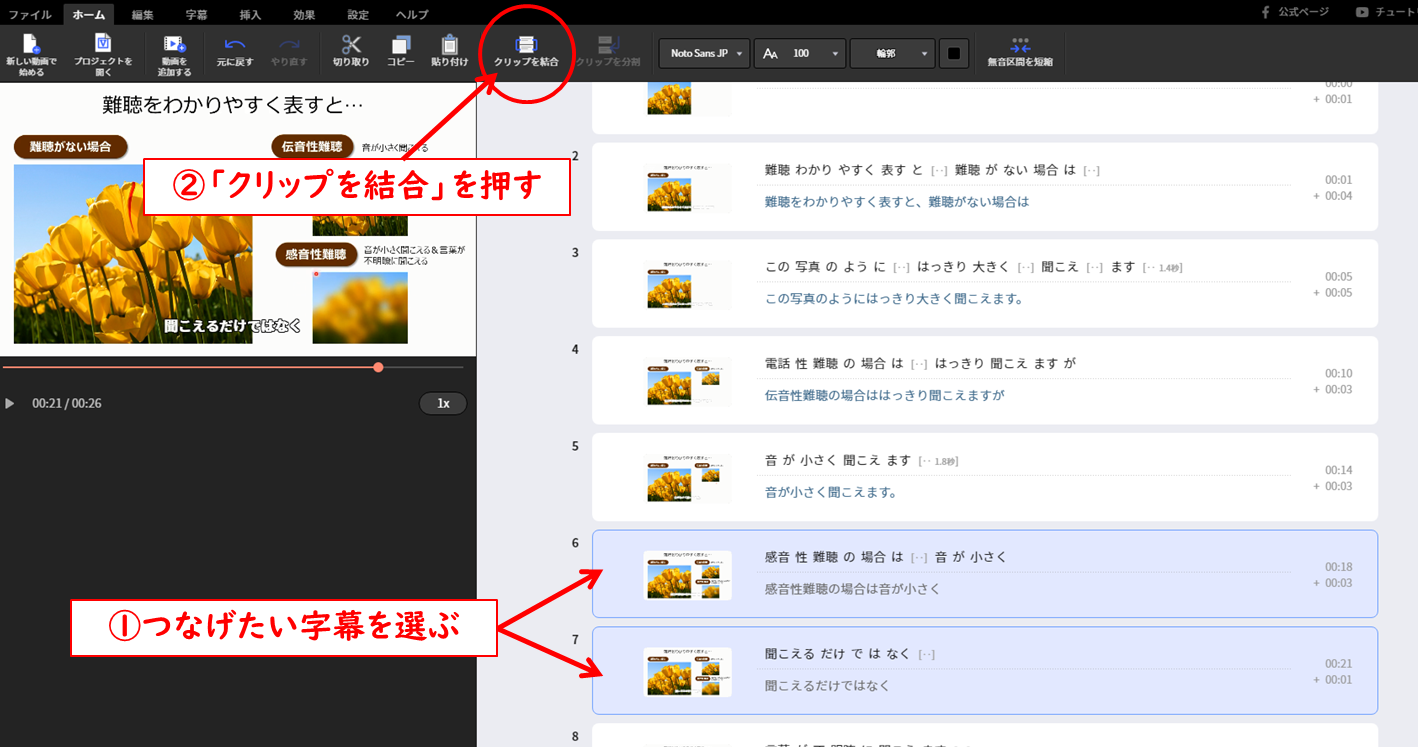Switch to the 編集 tab
The image size is (1418, 747).
143,14
